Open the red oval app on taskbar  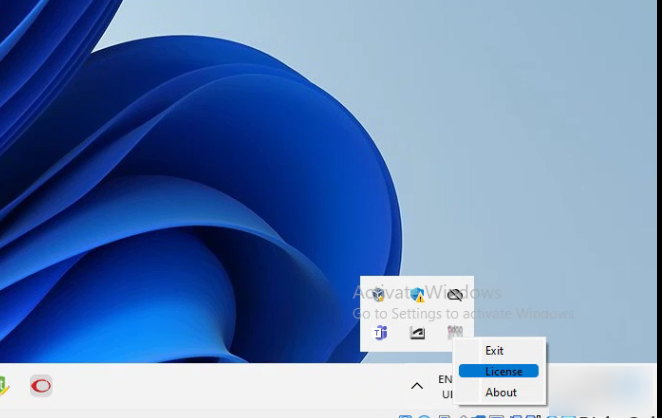(41, 385)
